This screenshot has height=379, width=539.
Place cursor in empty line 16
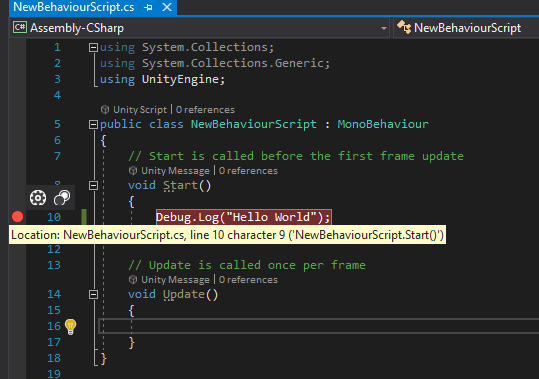(x=318, y=326)
